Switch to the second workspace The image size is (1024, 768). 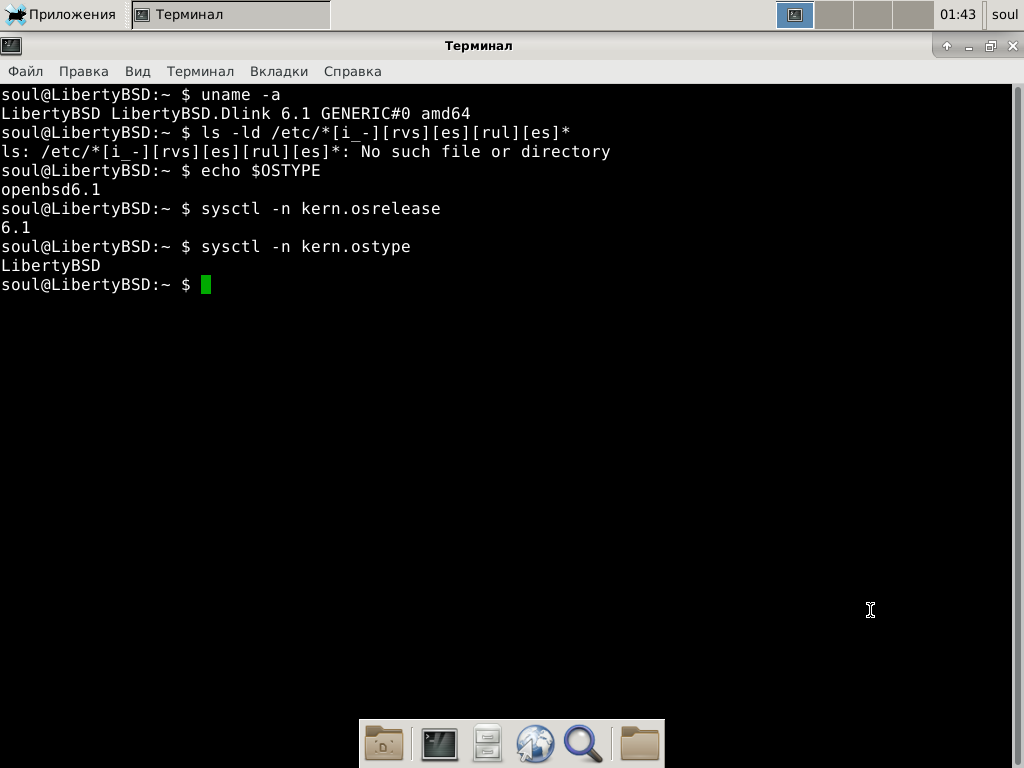click(834, 15)
